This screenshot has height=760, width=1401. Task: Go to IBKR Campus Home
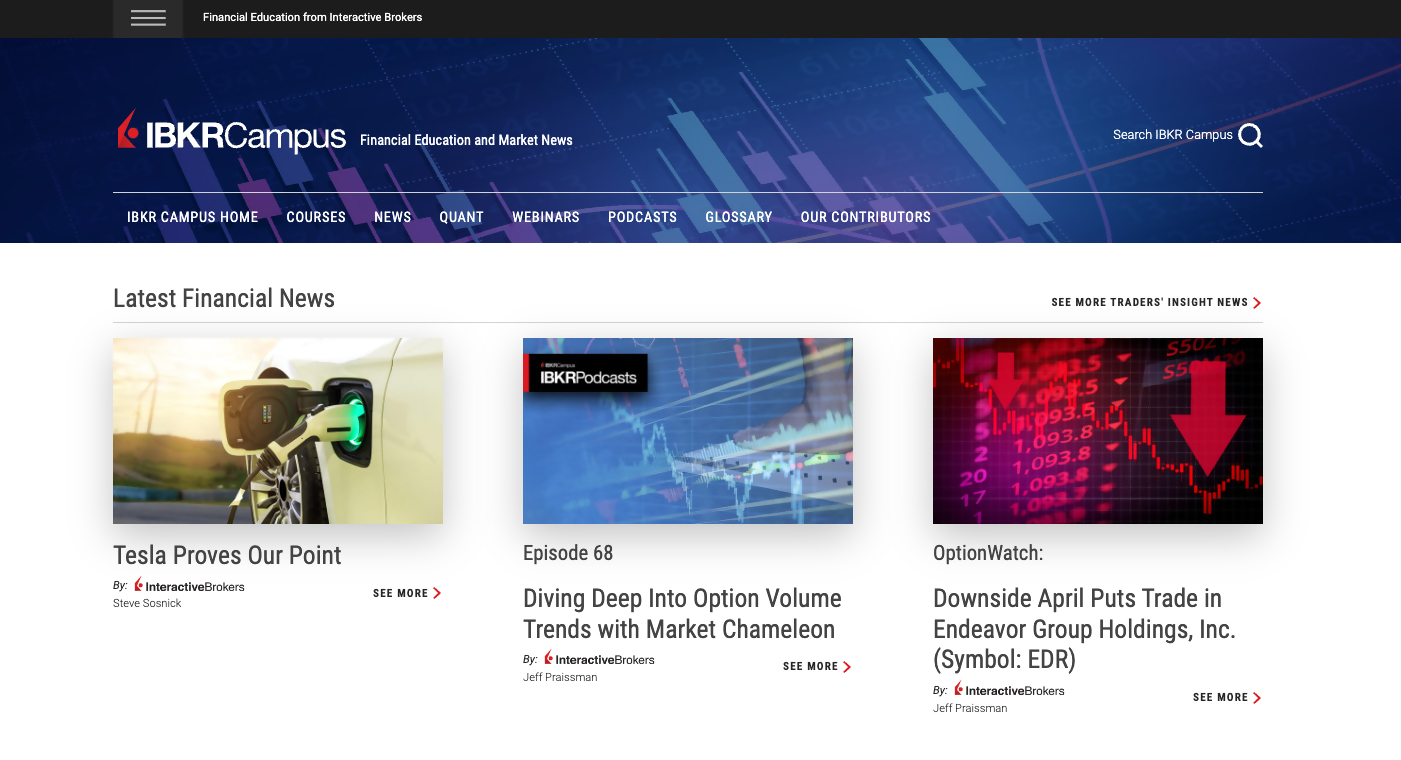click(193, 217)
